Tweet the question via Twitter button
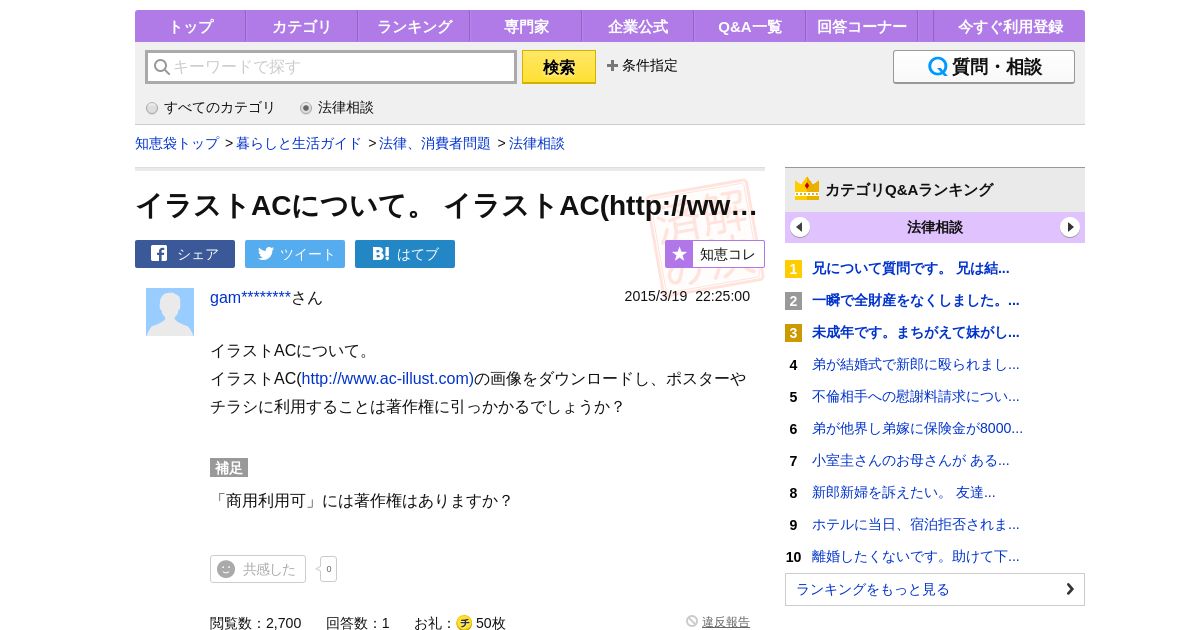The width and height of the screenshot is (1200, 630). tap(295, 254)
